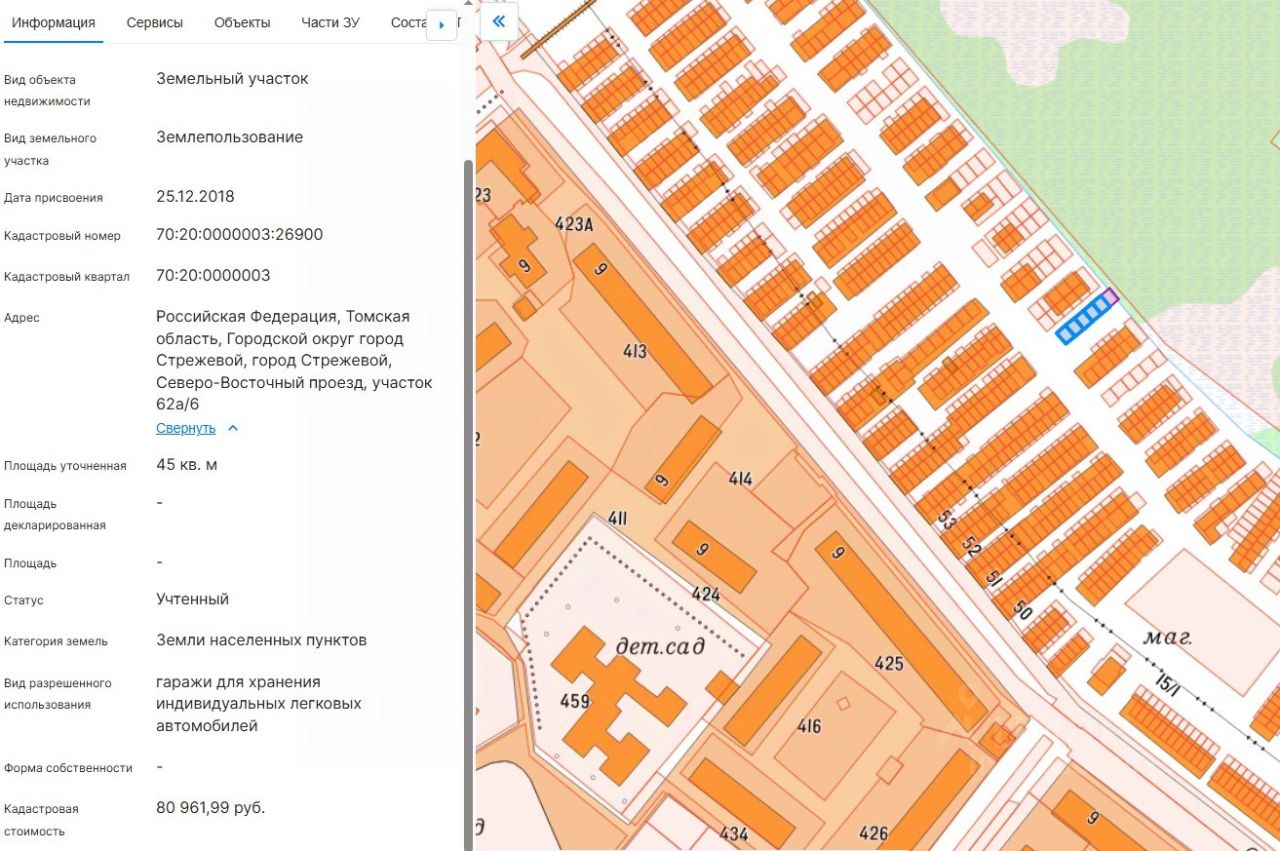This screenshot has height=851, width=1280.
Task: Click building label 413 on map
Action: (x=634, y=352)
